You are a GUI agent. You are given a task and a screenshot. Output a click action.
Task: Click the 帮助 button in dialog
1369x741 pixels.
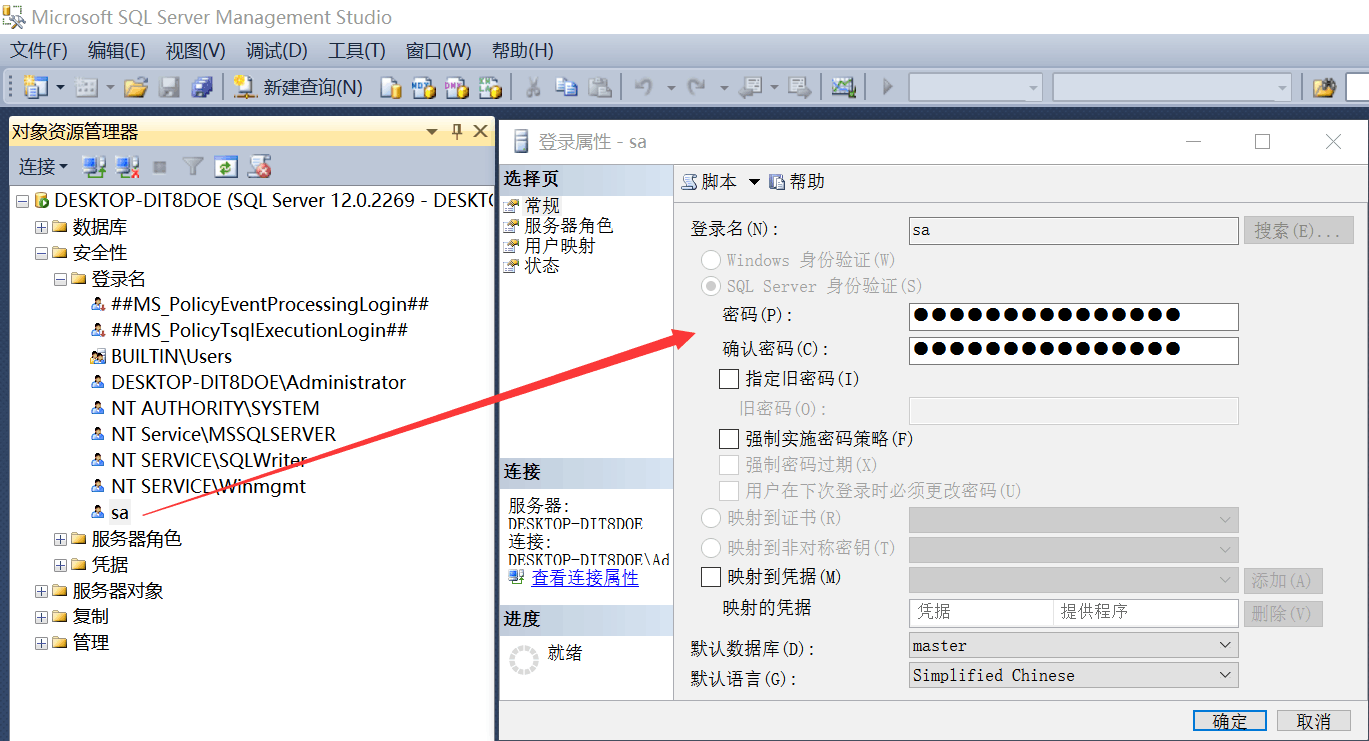click(x=797, y=182)
